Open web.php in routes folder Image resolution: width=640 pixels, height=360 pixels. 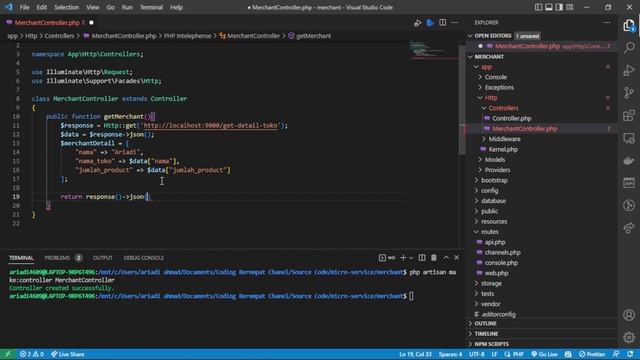[496, 273]
